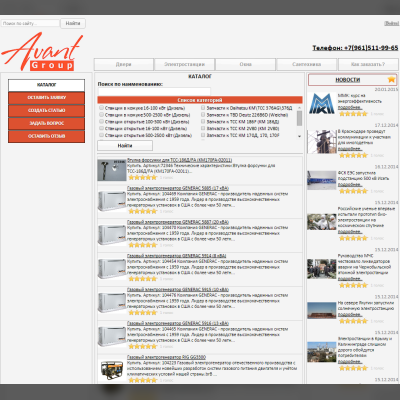The image size is (400, 400).
Task: Click the 'Поиск по наименованию' input field
Action: [x=154, y=91]
